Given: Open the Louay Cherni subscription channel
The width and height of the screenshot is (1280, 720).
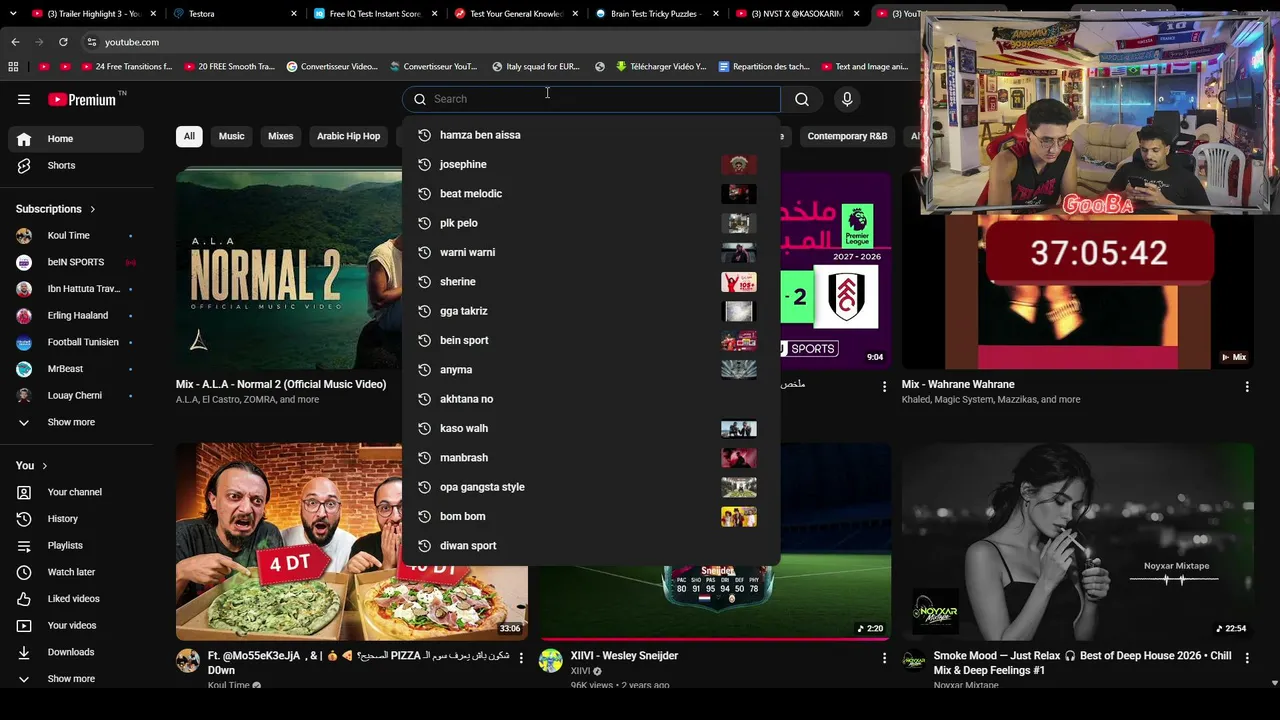Looking at the screenshot, I should [x=75, y=396].
